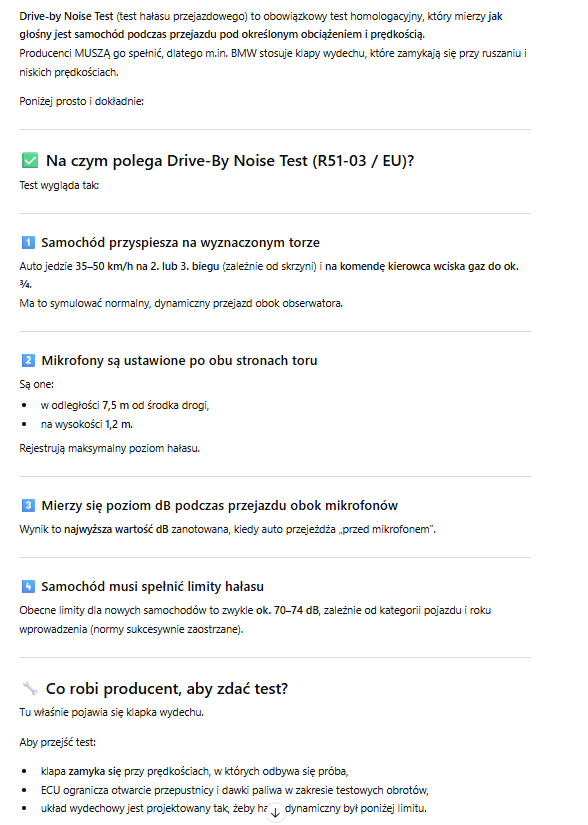Image resolution: width=588 pixels, height=825 pixels.
Task: Click heading 'Mikrofony są ustawione po obu stronach toru'
Action: point(179,360)
